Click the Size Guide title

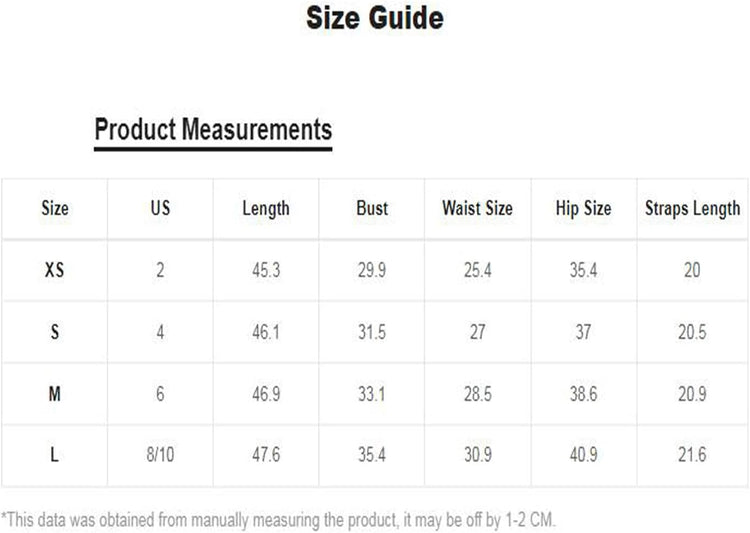click(x=375, y=18)
